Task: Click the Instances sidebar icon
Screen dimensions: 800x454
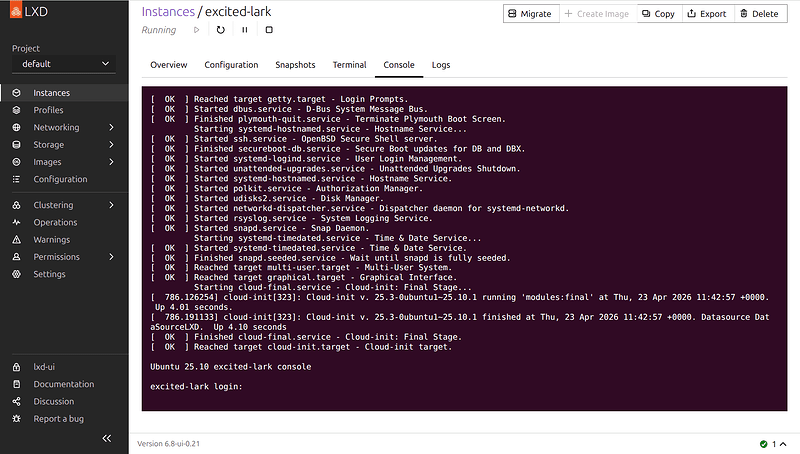Action: point(16,93)
